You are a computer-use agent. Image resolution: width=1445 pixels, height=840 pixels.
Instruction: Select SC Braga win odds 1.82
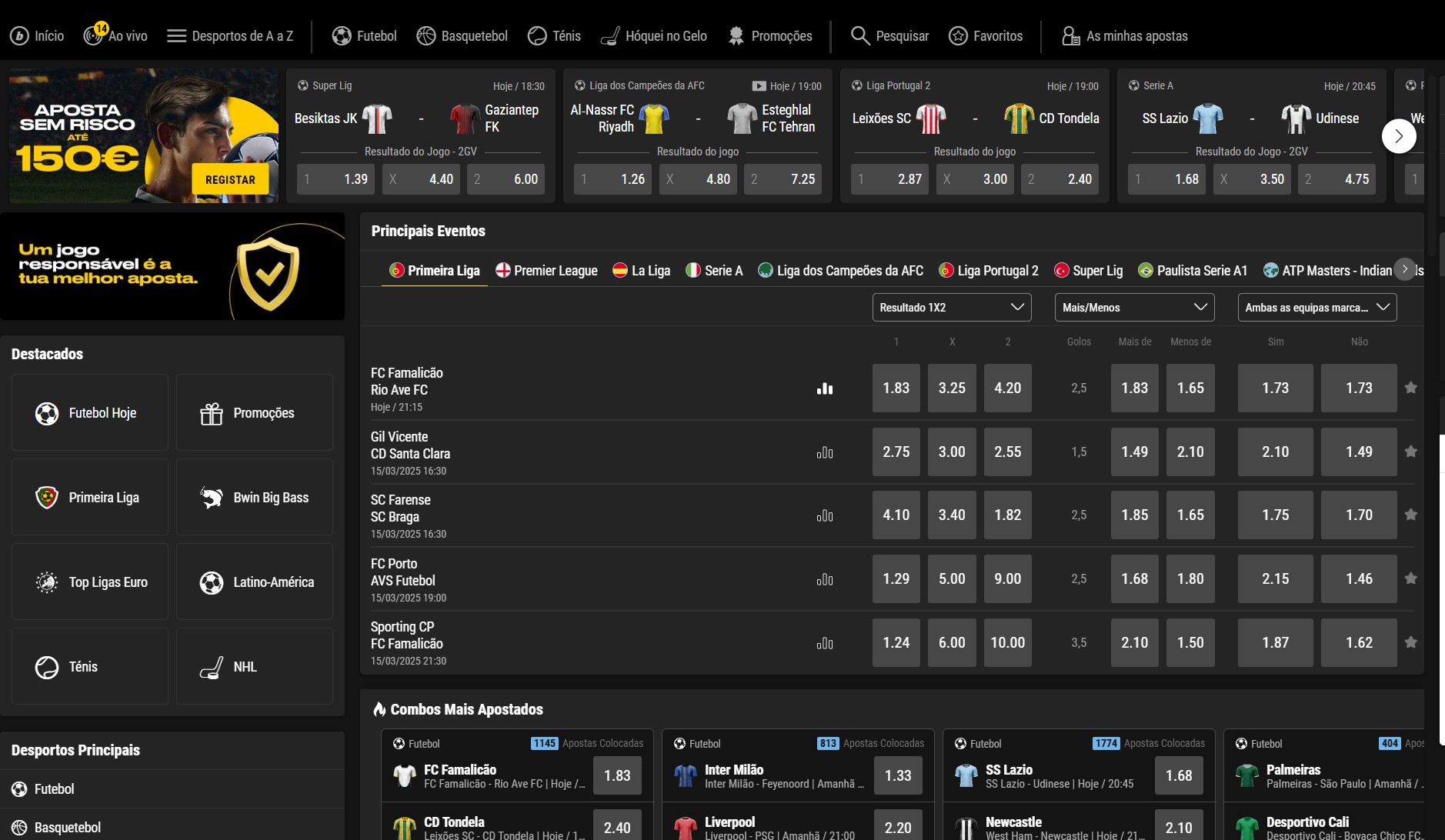(x=1008, y=515)
